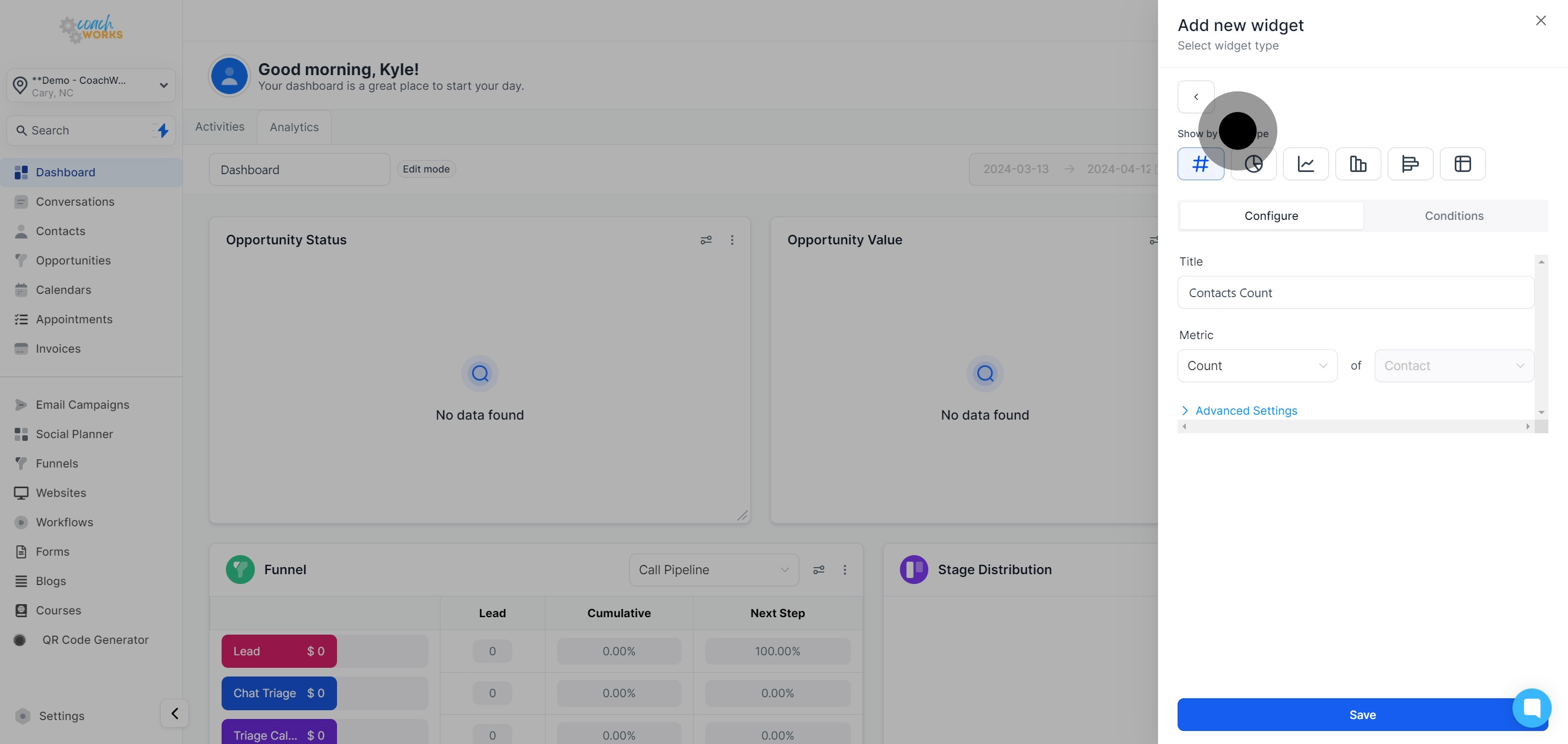Select the table widget type
Viewport: 1568px width, 744px height.
[1462, 164]
